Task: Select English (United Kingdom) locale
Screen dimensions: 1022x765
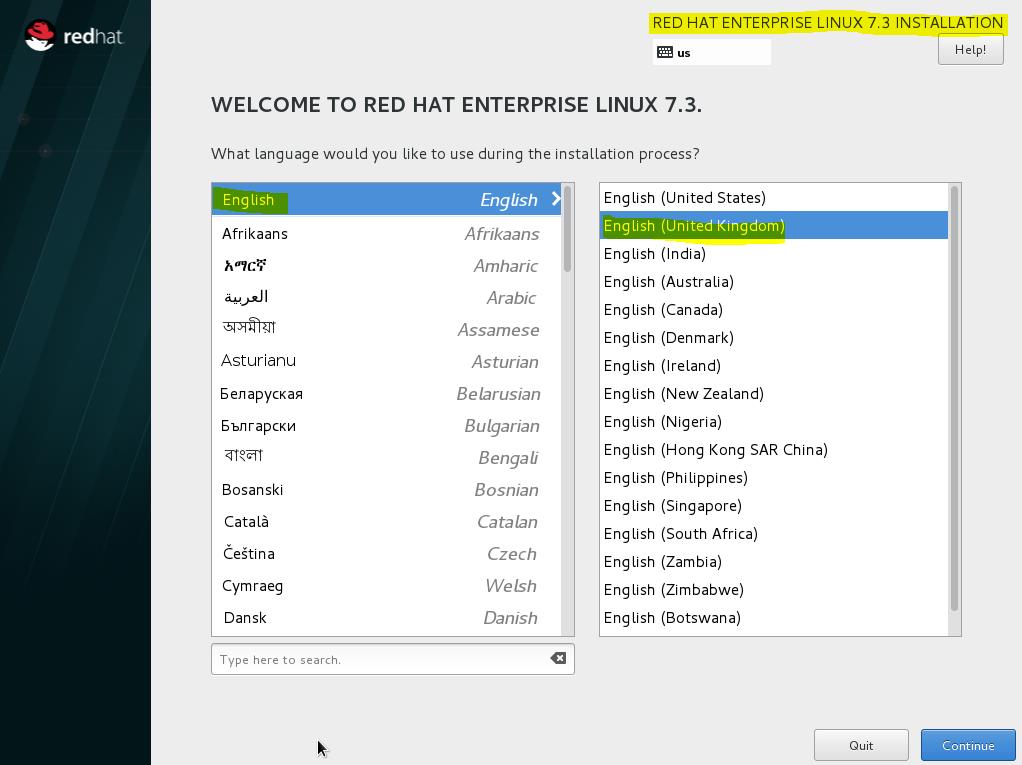Action: coord(774,225)
